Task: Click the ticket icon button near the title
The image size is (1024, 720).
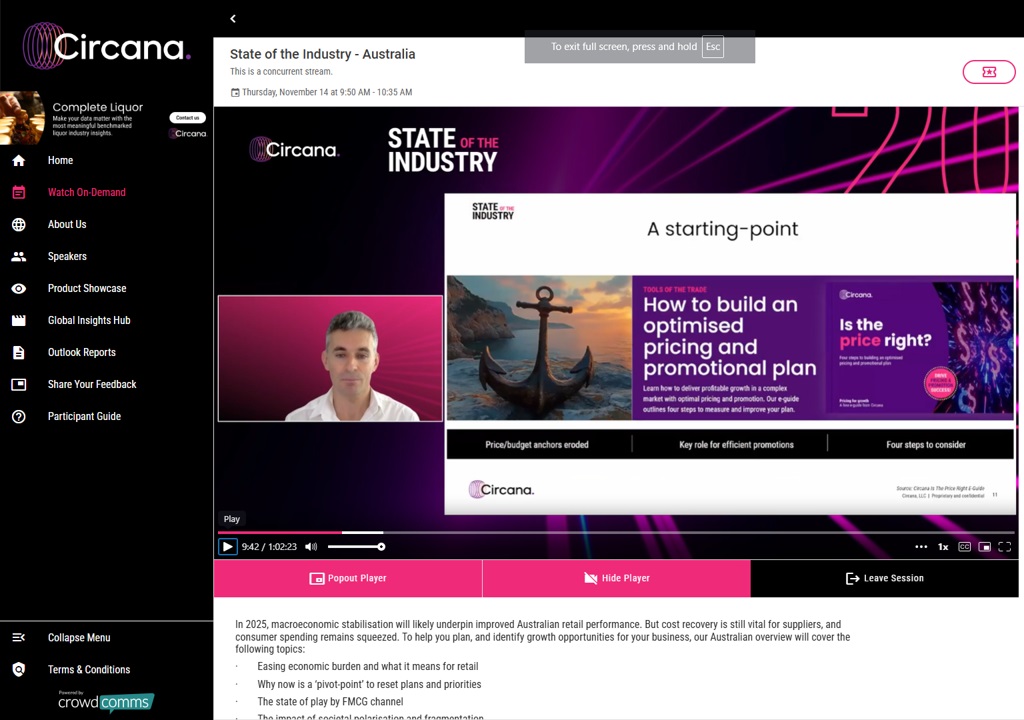Action: coord(989,72)
